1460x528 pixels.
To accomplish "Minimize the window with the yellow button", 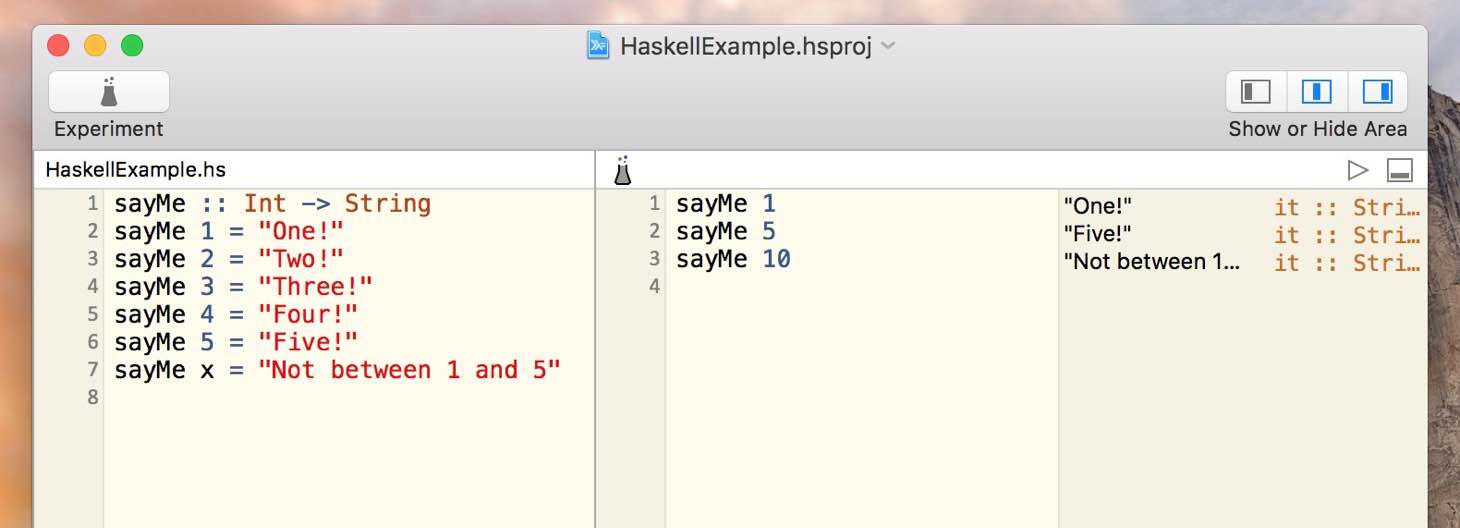I will (x=95, y=46).
